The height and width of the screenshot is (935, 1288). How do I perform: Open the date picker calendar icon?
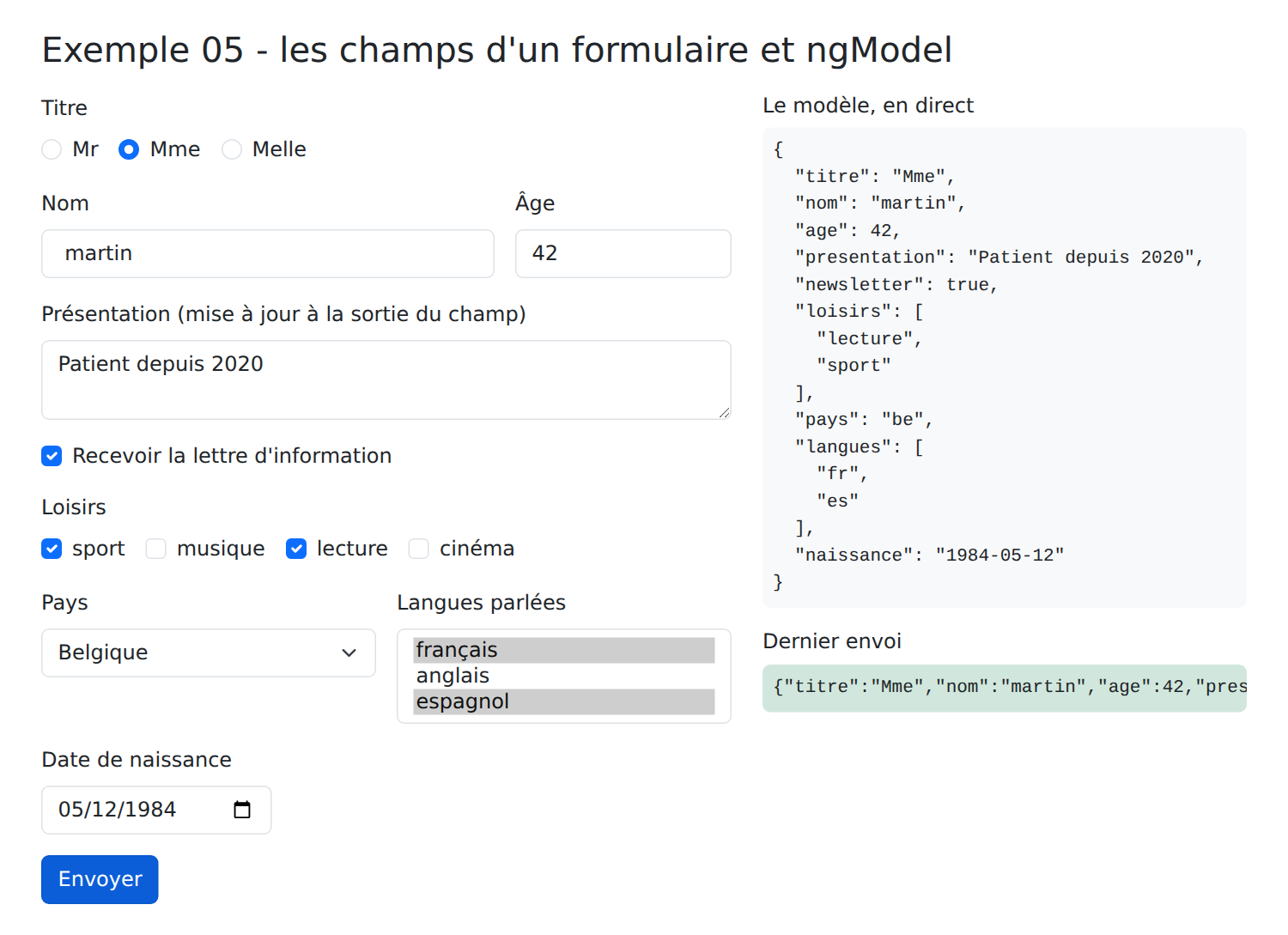[242, 810]
